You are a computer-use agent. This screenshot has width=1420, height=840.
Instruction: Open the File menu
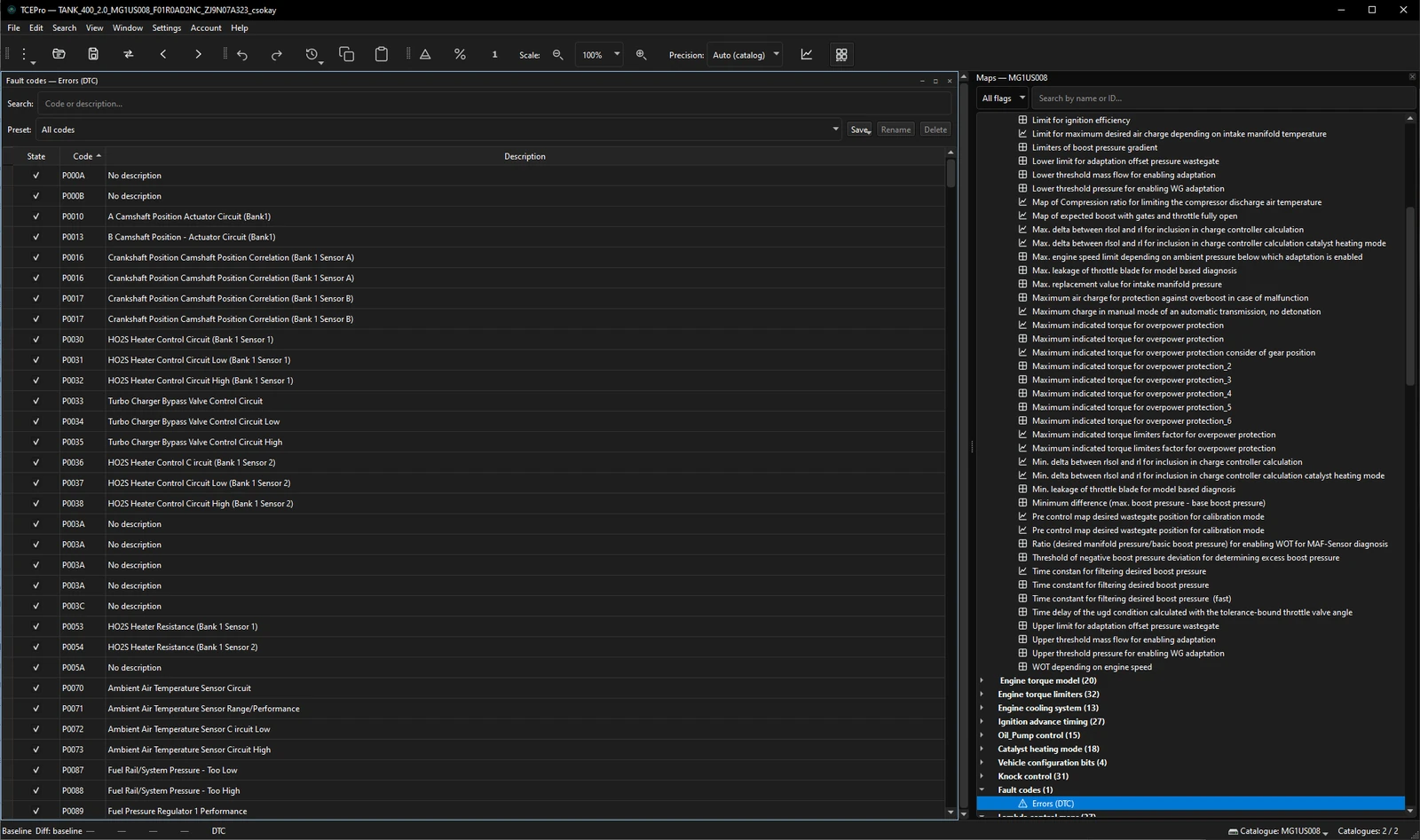[14, 27]
